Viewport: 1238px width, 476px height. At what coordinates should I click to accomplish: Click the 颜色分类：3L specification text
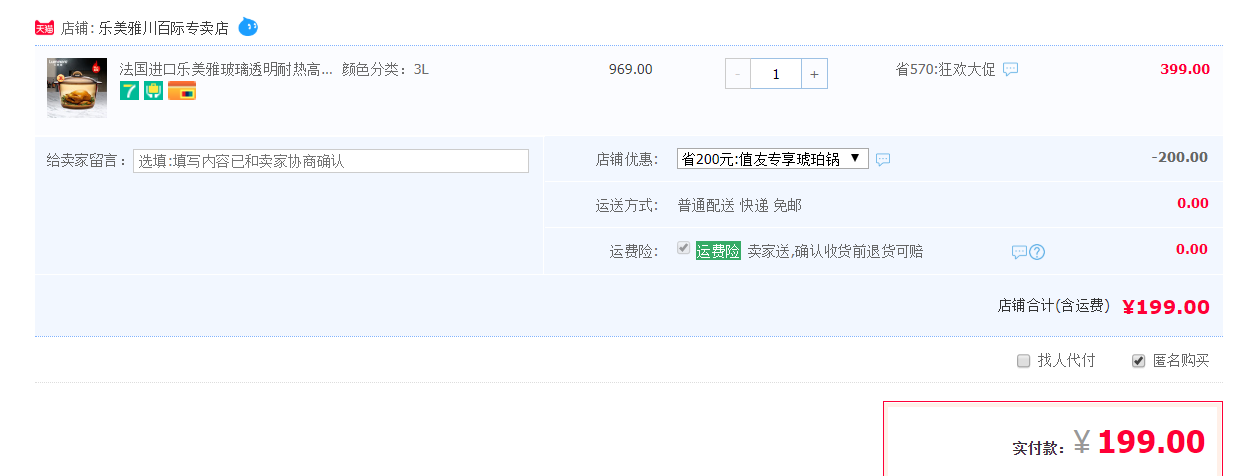[x=385, y=69]
